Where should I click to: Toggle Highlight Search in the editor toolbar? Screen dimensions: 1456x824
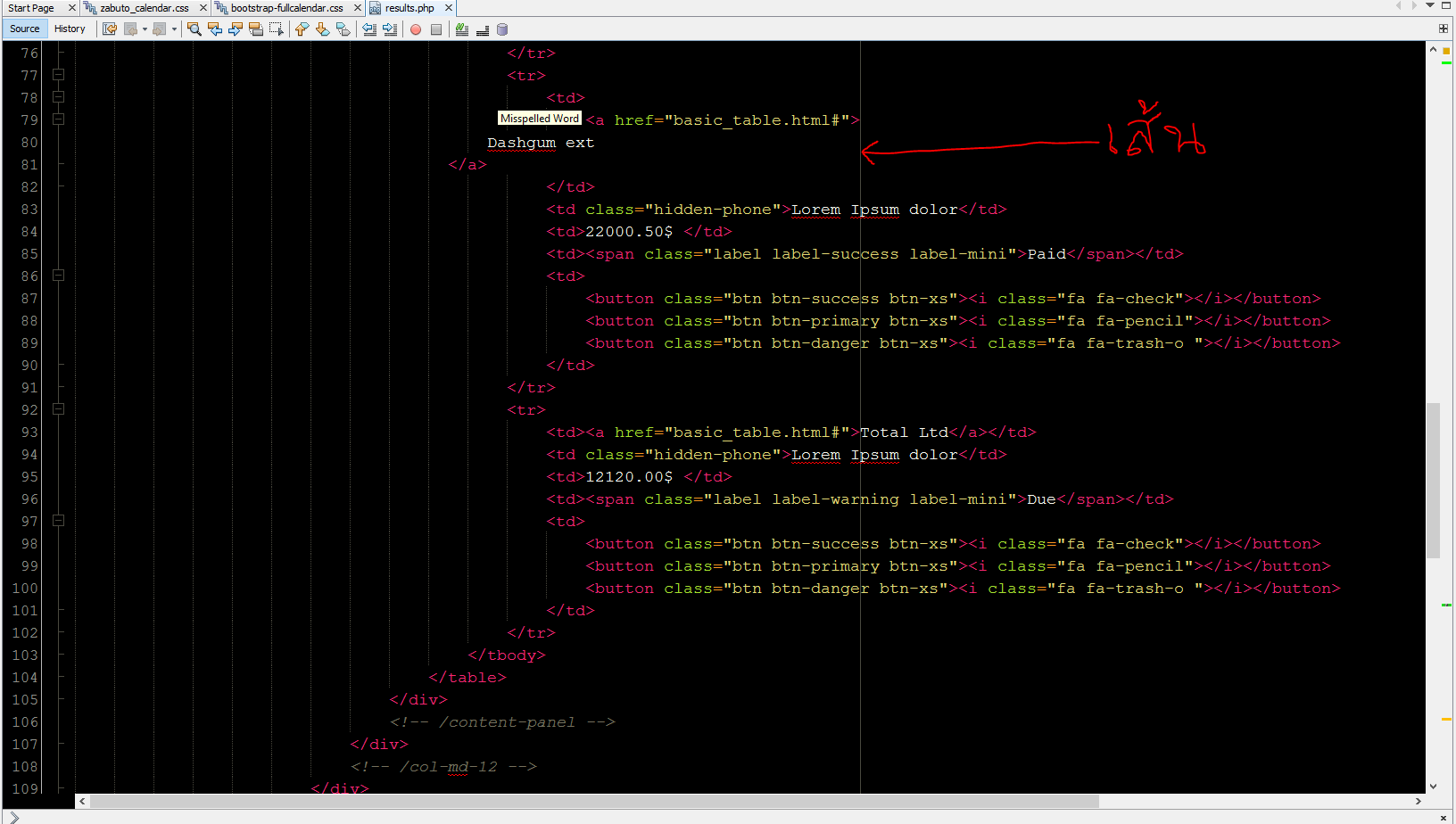pos(256,29)
